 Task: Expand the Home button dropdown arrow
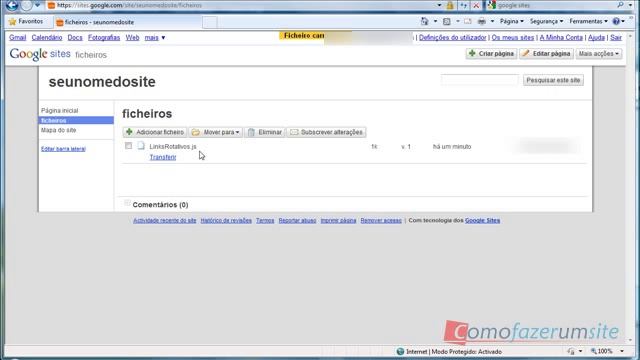(435, 21)
